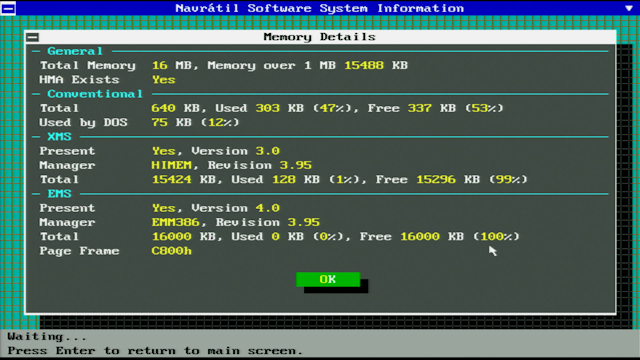Screen dimensions: 640x360
Task: Click the C800h page frame value
Action: (x=171, y=251)
